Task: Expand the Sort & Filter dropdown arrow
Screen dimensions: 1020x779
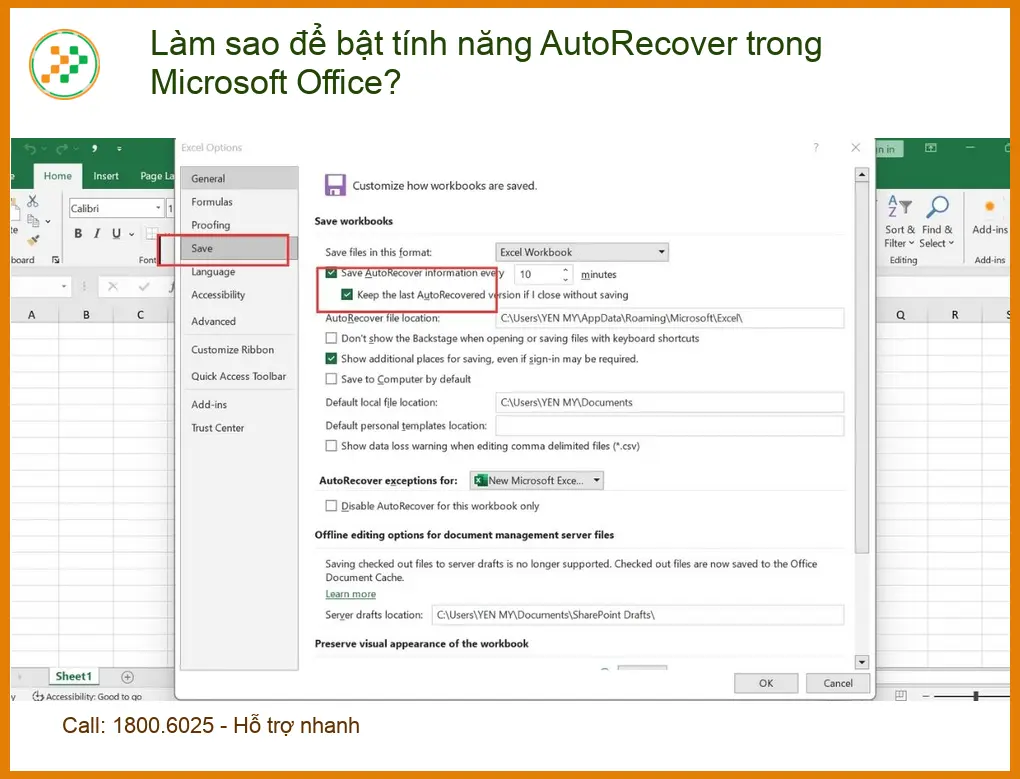Action: coord(911,243)
